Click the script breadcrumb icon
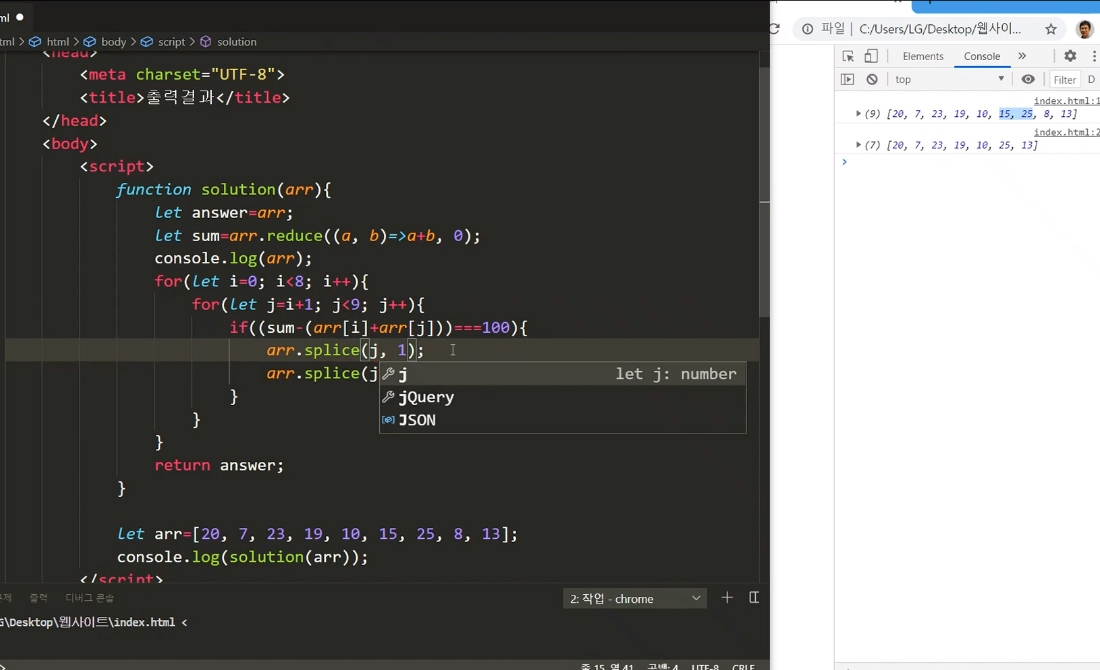Image resolution: width=1100 pixels, height=670 pixels. click(147, 42)
